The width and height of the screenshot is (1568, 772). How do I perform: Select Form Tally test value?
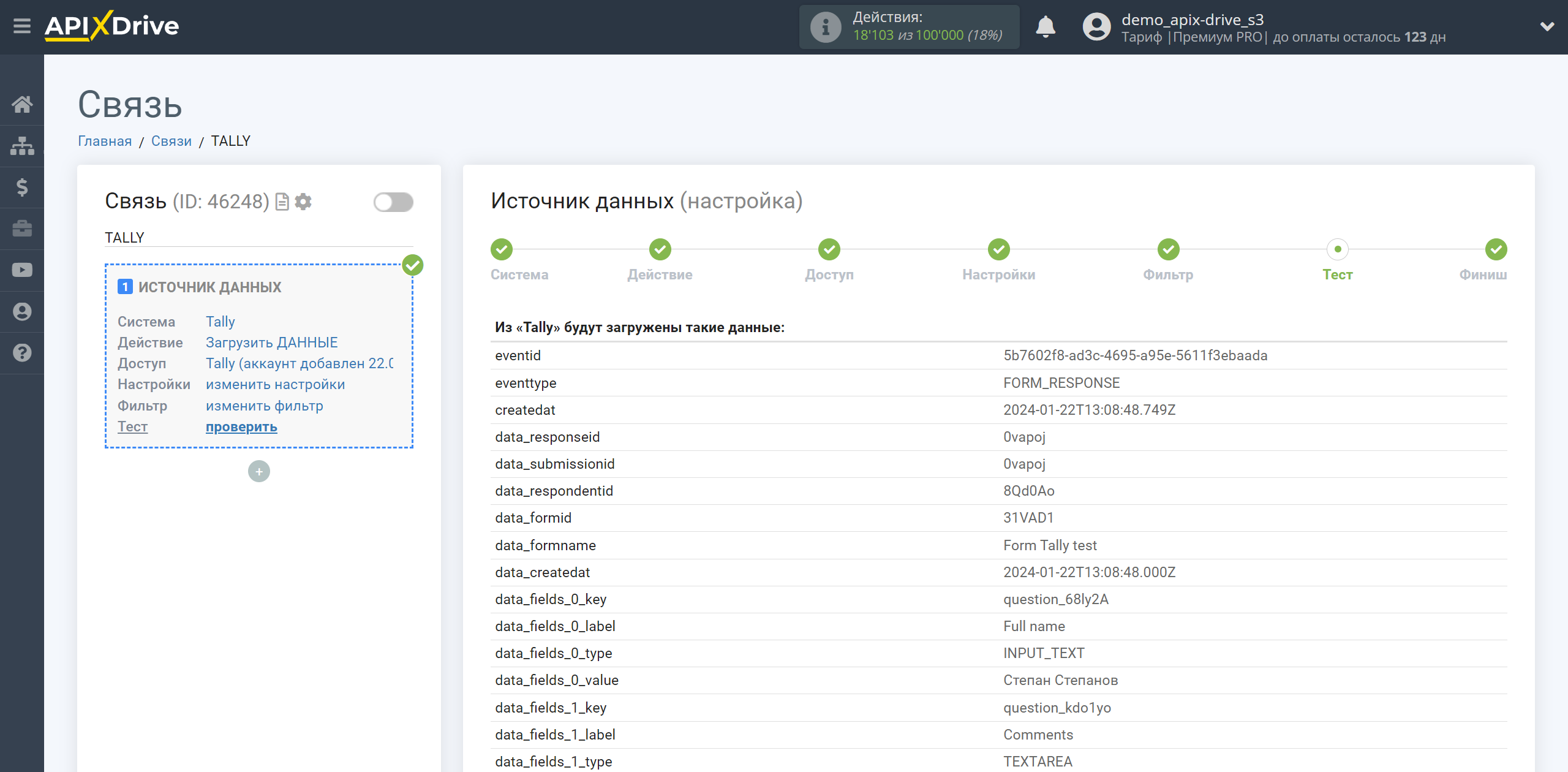(x=1050, y=545)
